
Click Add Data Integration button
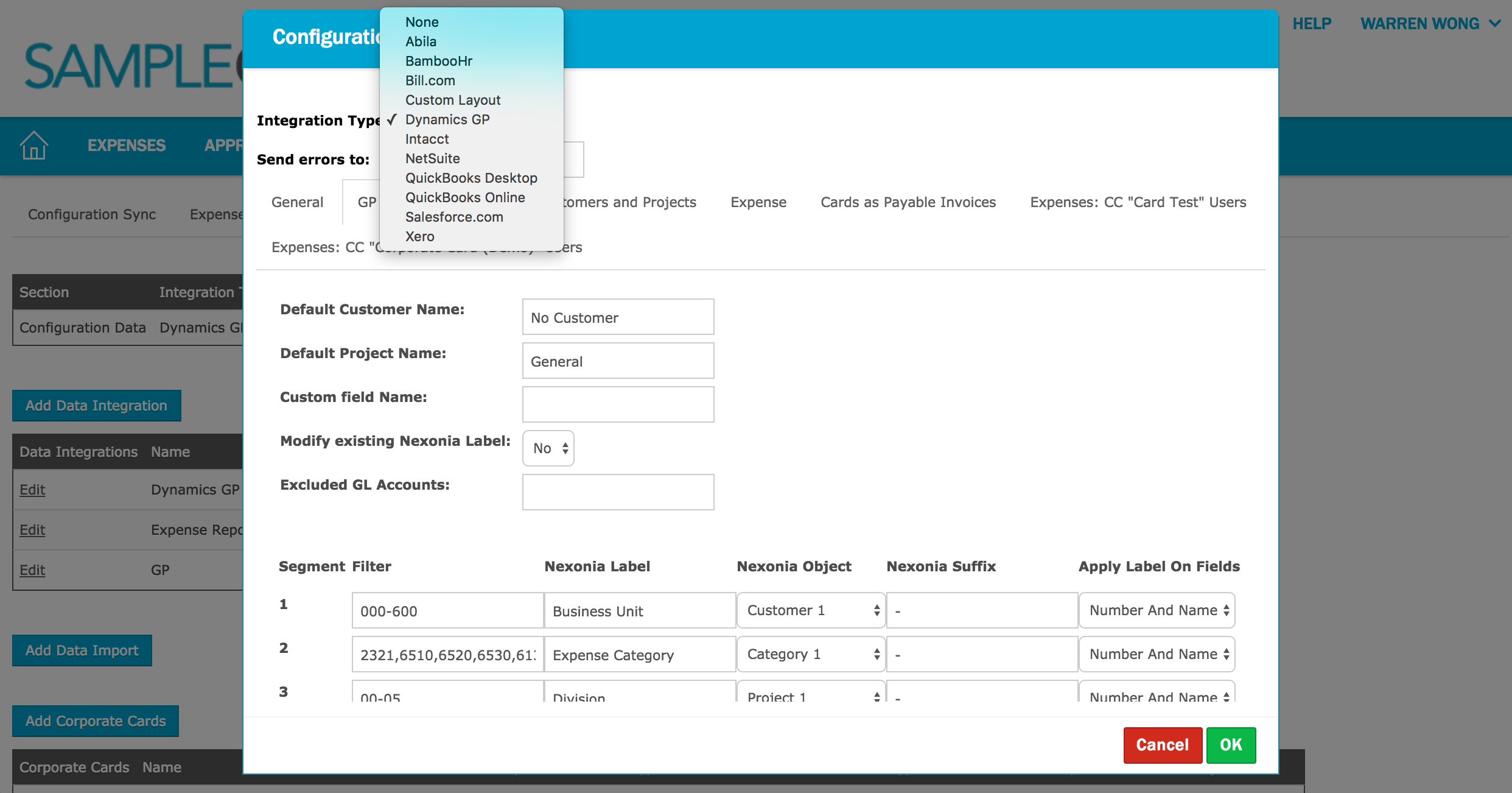96,406
